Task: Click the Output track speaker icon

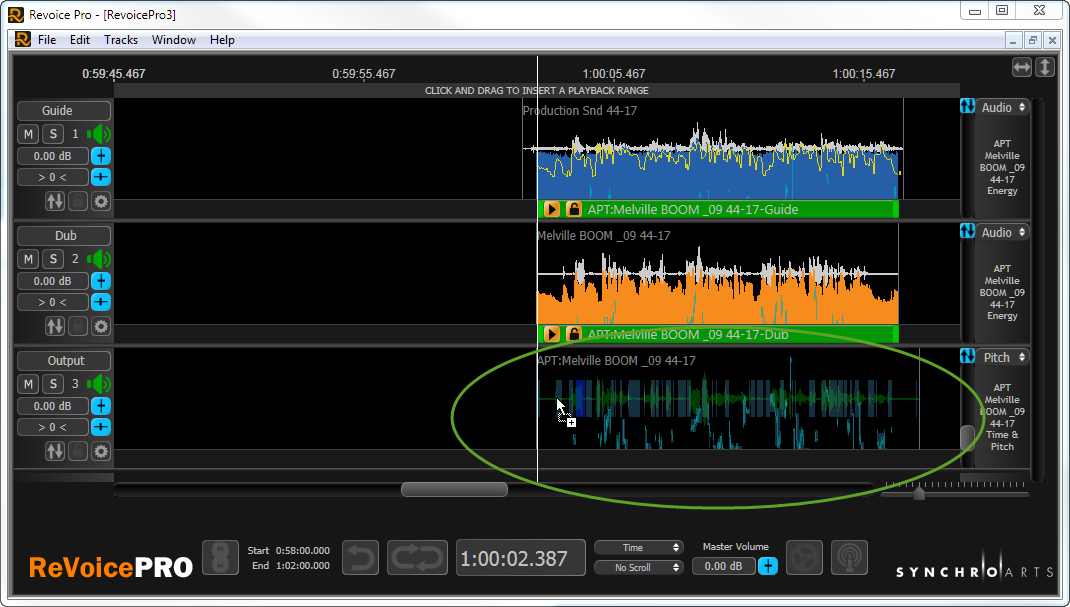Action: coord(99,384)
